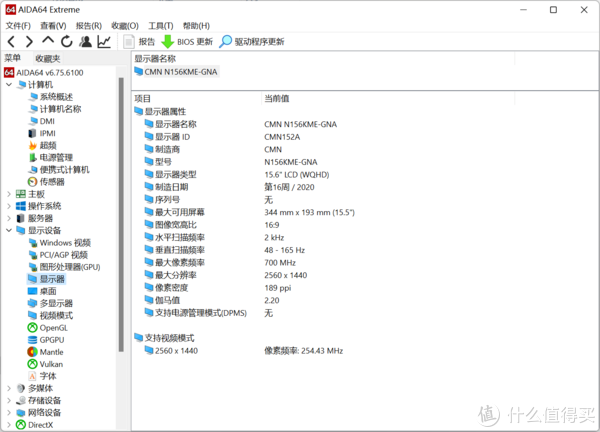Open the GPGPU tree item
Screen dimensions: 600x432
[x=46, y=340]
